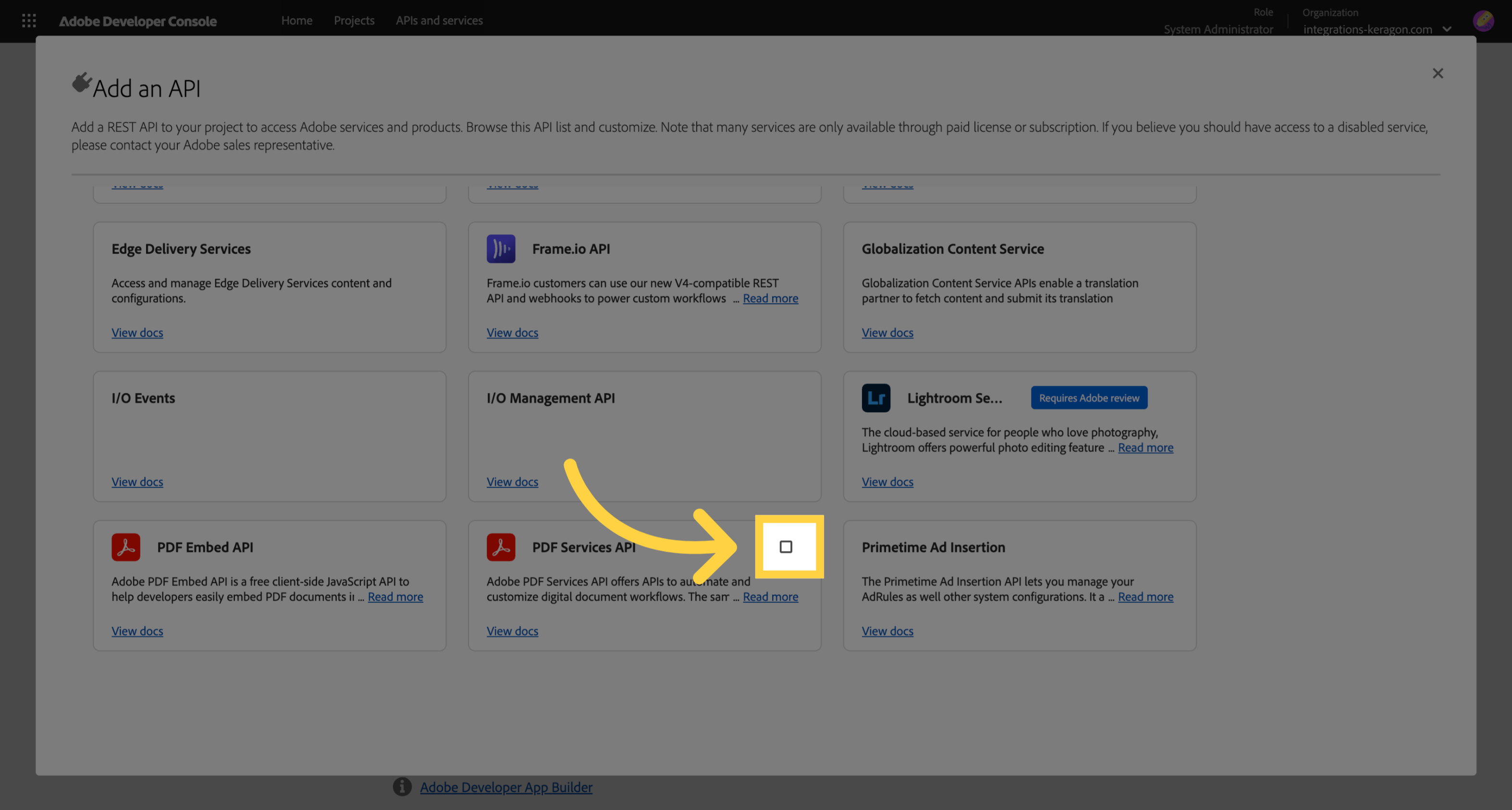Viewport: 1512px width, 810px height.
Task: Open View docs for Lightroom Services
Action: [x=887, y=481]
